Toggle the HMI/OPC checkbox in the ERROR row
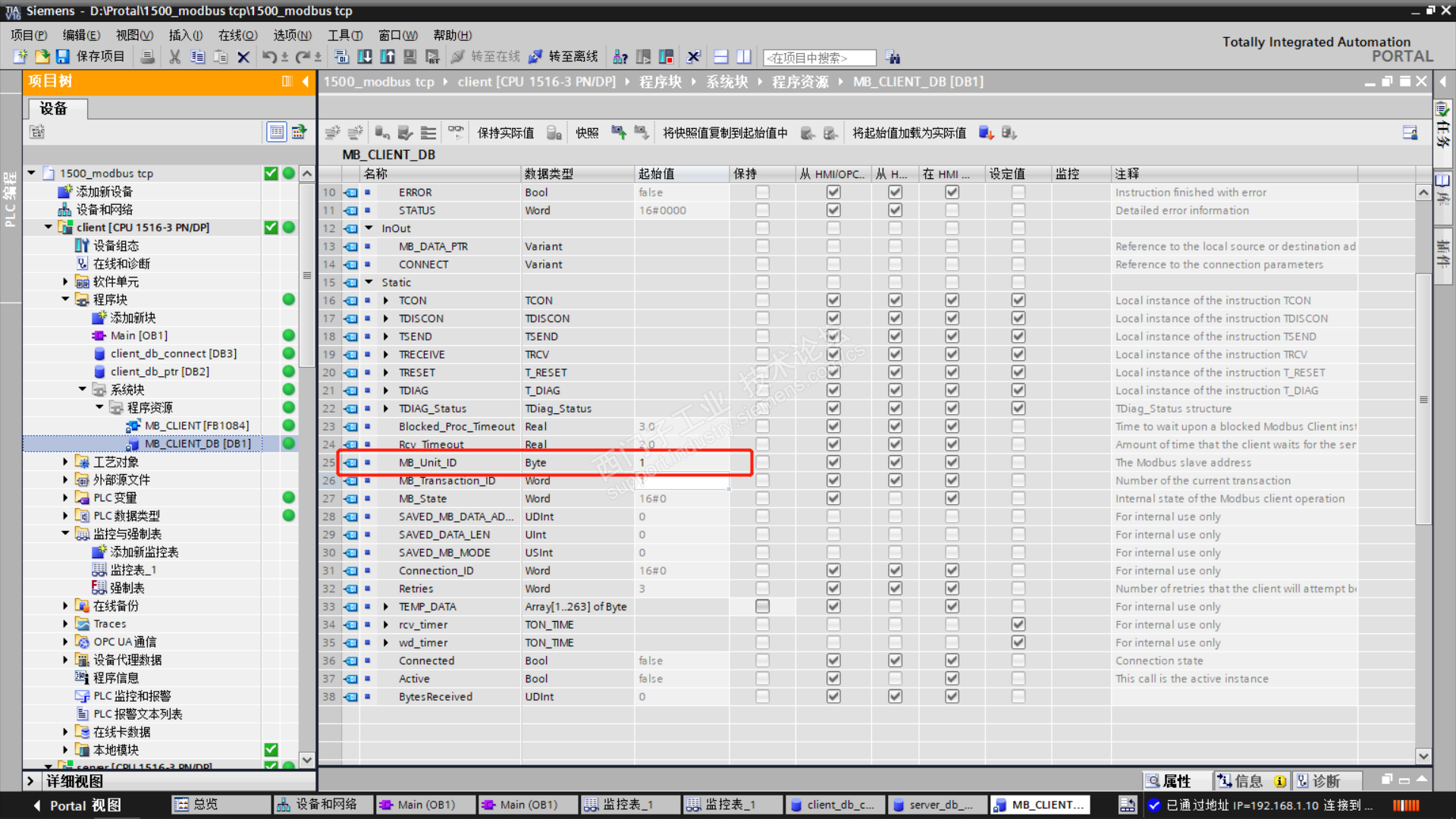 coord(833,193)
